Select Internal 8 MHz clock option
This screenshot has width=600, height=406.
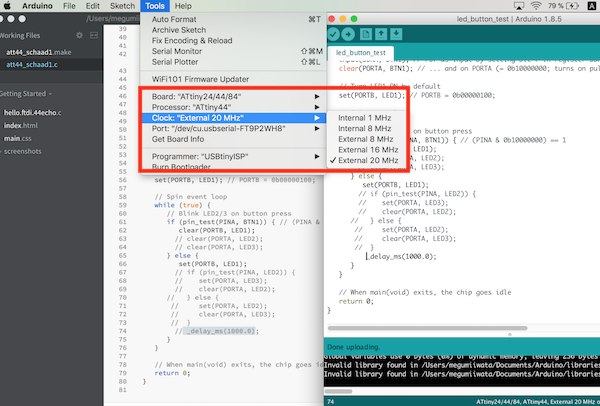pyautogui.click(x=365, y=129)
